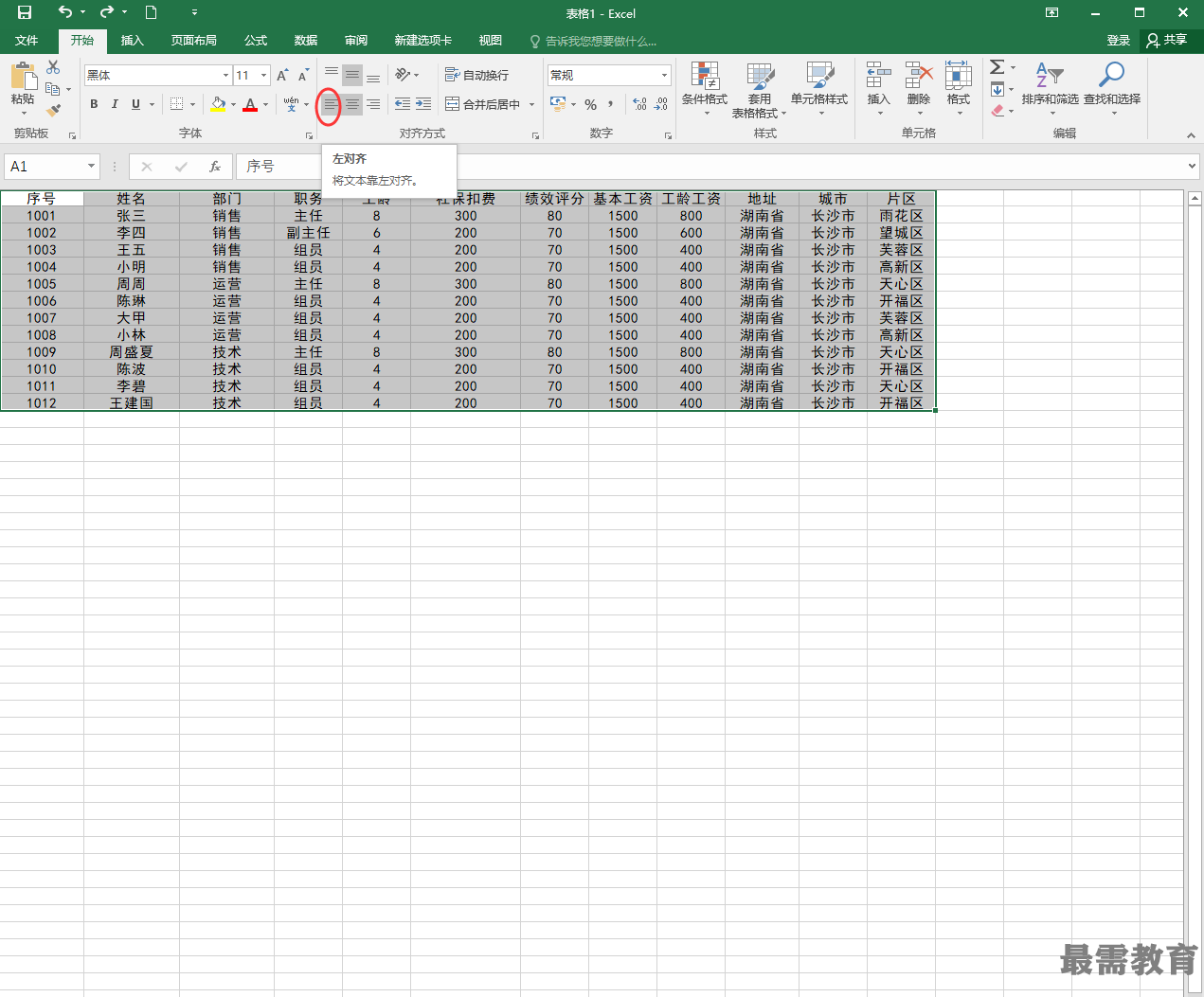
Task: Switch to the 视图 ribbon tab
Action: pyautogui.click(x=491, y=41)
